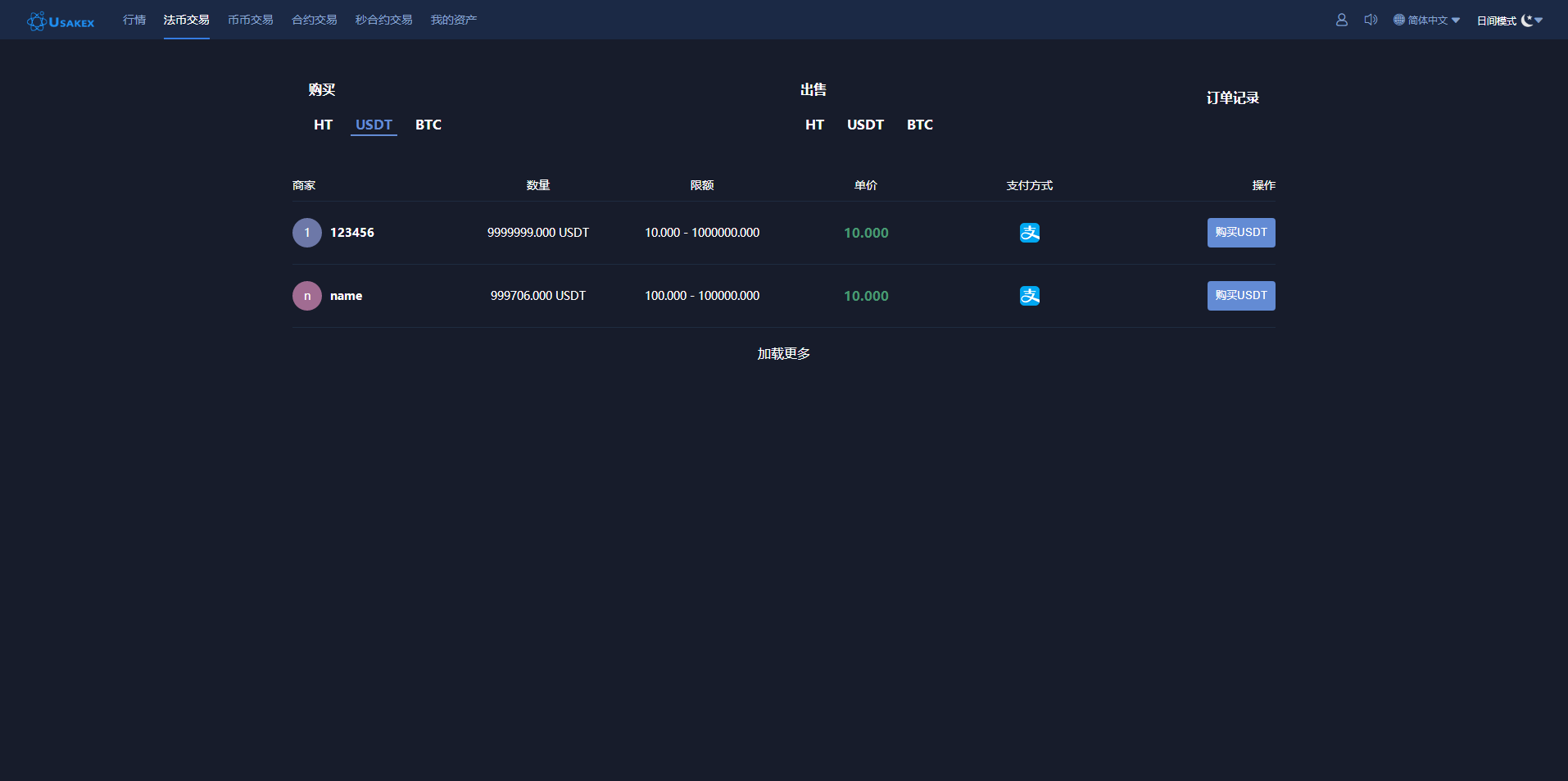The height and width of the screenshot is (781, 1568).
Task: Select HT tab under 购买
Action: pyautogui.click(x=323, y=125)
